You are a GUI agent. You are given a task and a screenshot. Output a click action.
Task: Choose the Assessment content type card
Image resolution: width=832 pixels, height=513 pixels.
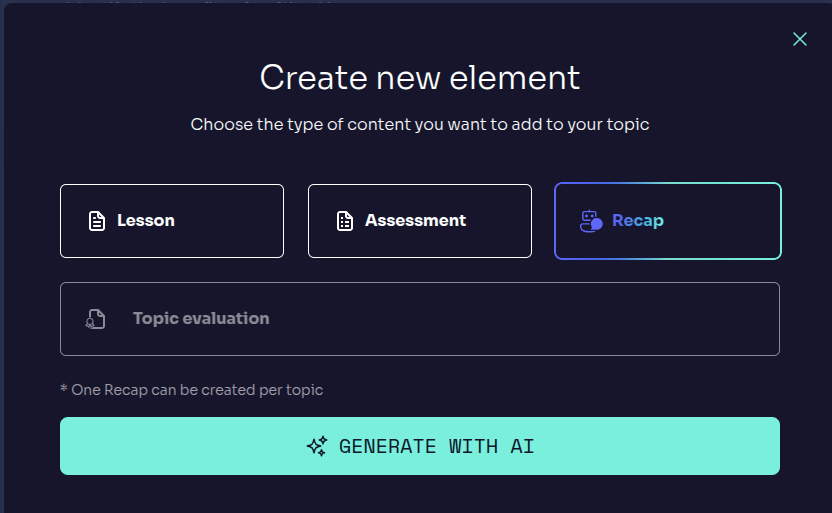[x=420, y=221]
